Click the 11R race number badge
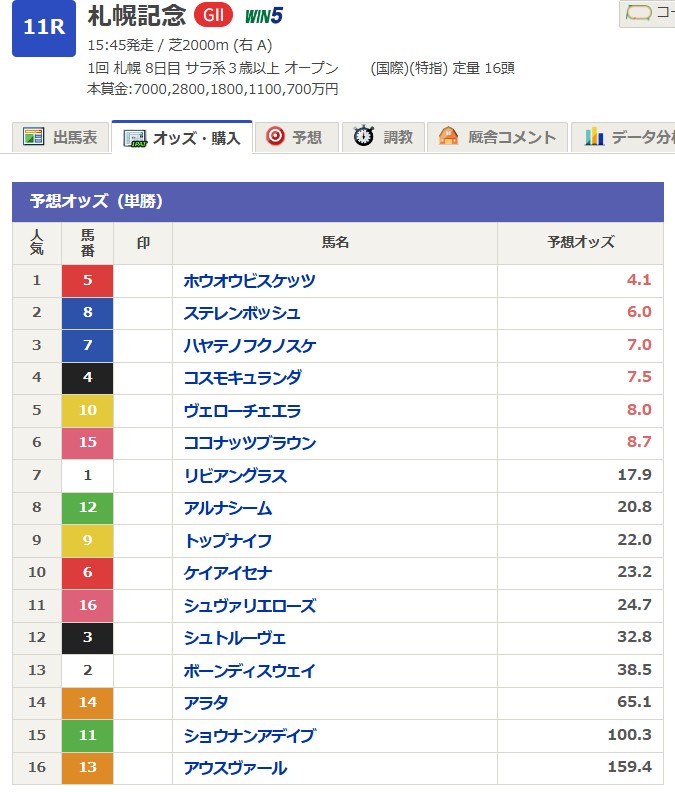 pos(44,27)
